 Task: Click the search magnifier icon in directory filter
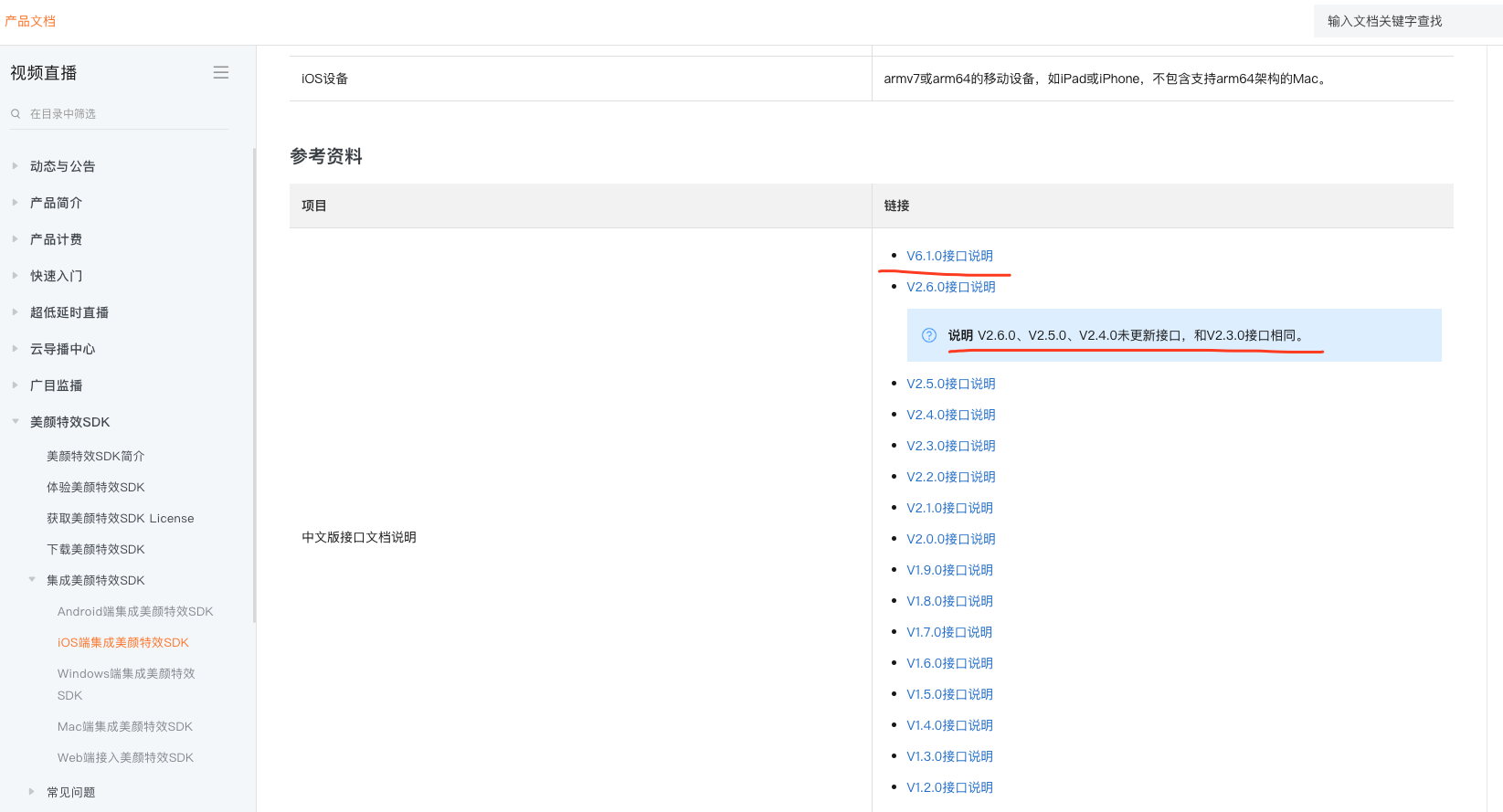(x=16, y=114)
